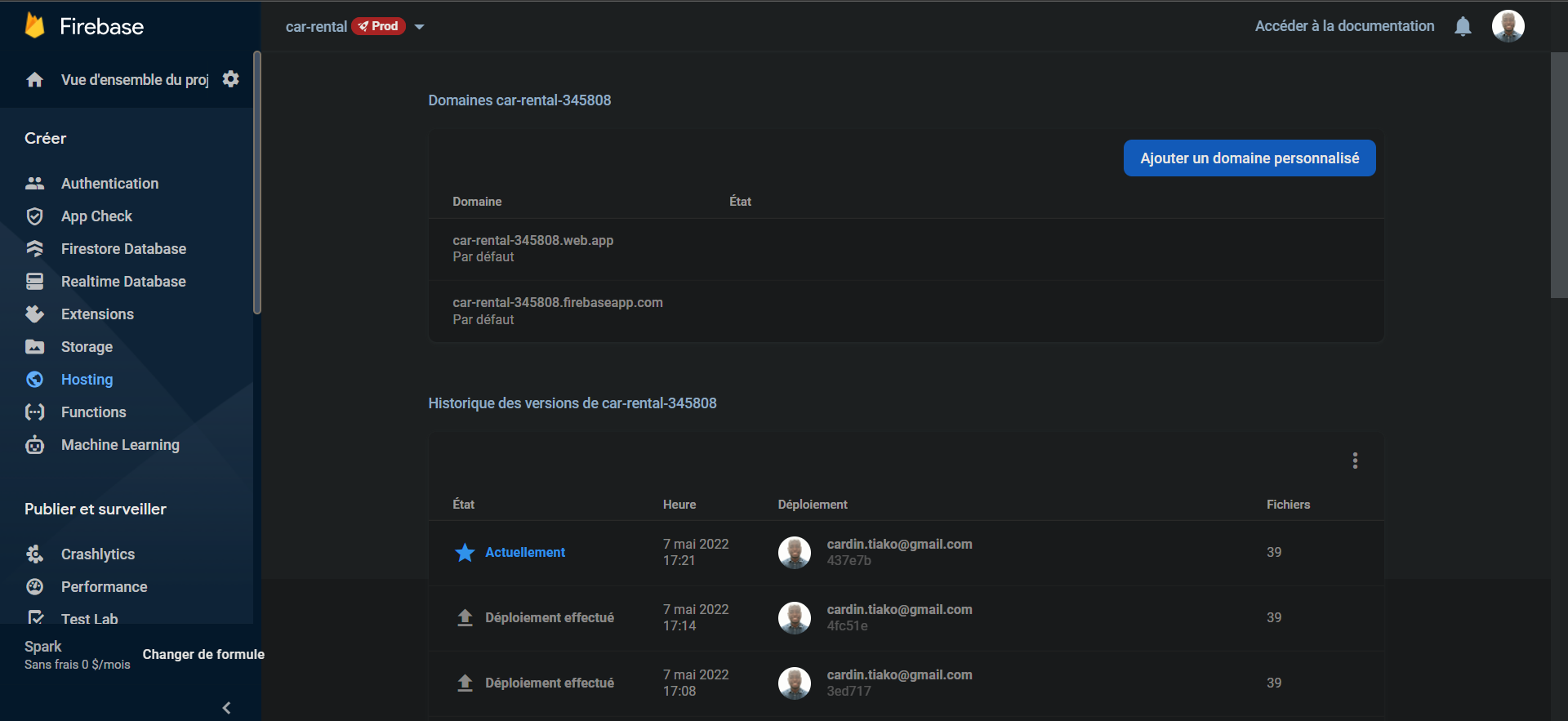This screenshot has width=1568, height=721.
Task: Click release hash 437e7b
Action: tap(849, 561)
